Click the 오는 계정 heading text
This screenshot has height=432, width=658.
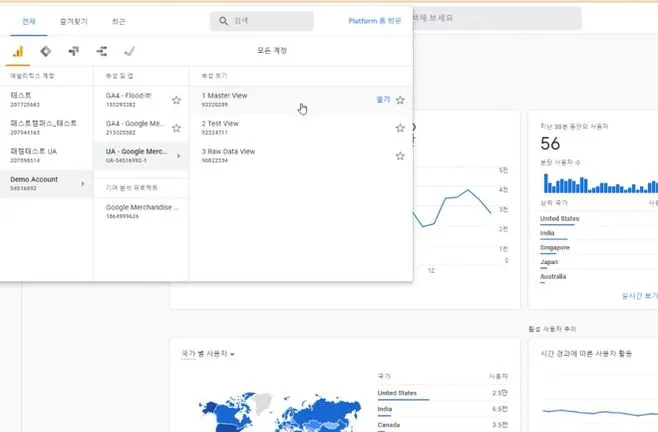[x=272, y=50]
